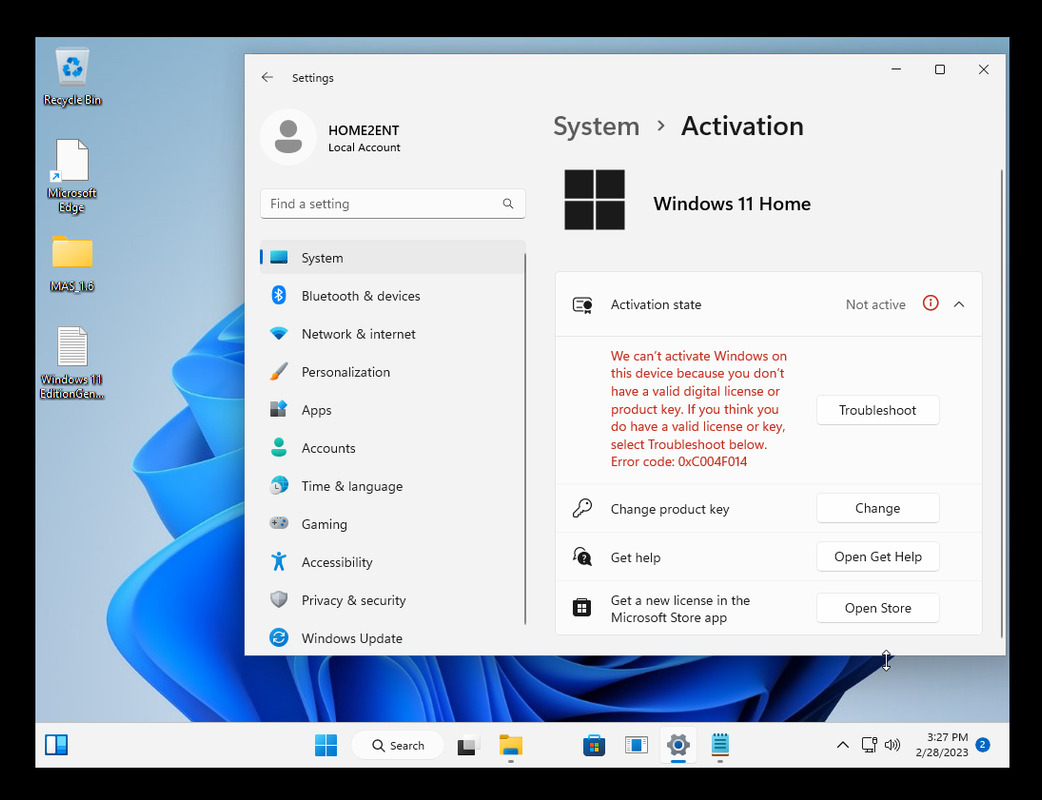The width and height of the screenshot is (1042, 800).
Task: Open Notepad from the taskbar
Action: click(x=720, y=745)
